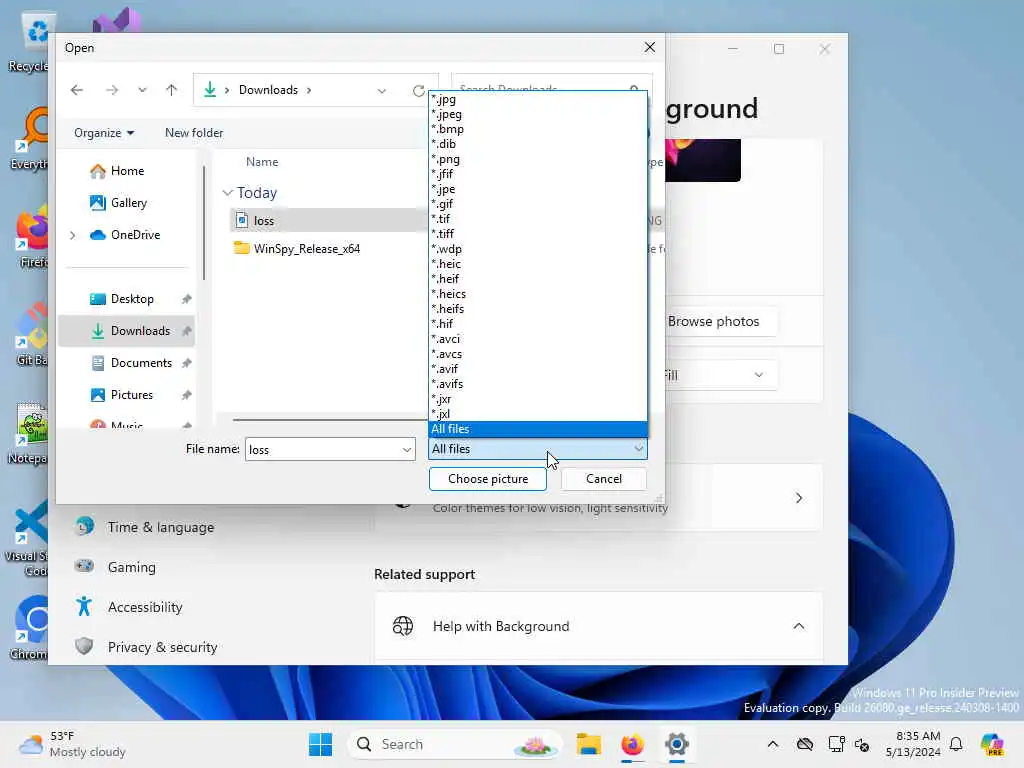Sort by the Name column header
1024x768 pixels.
click(x=262, y=162)
